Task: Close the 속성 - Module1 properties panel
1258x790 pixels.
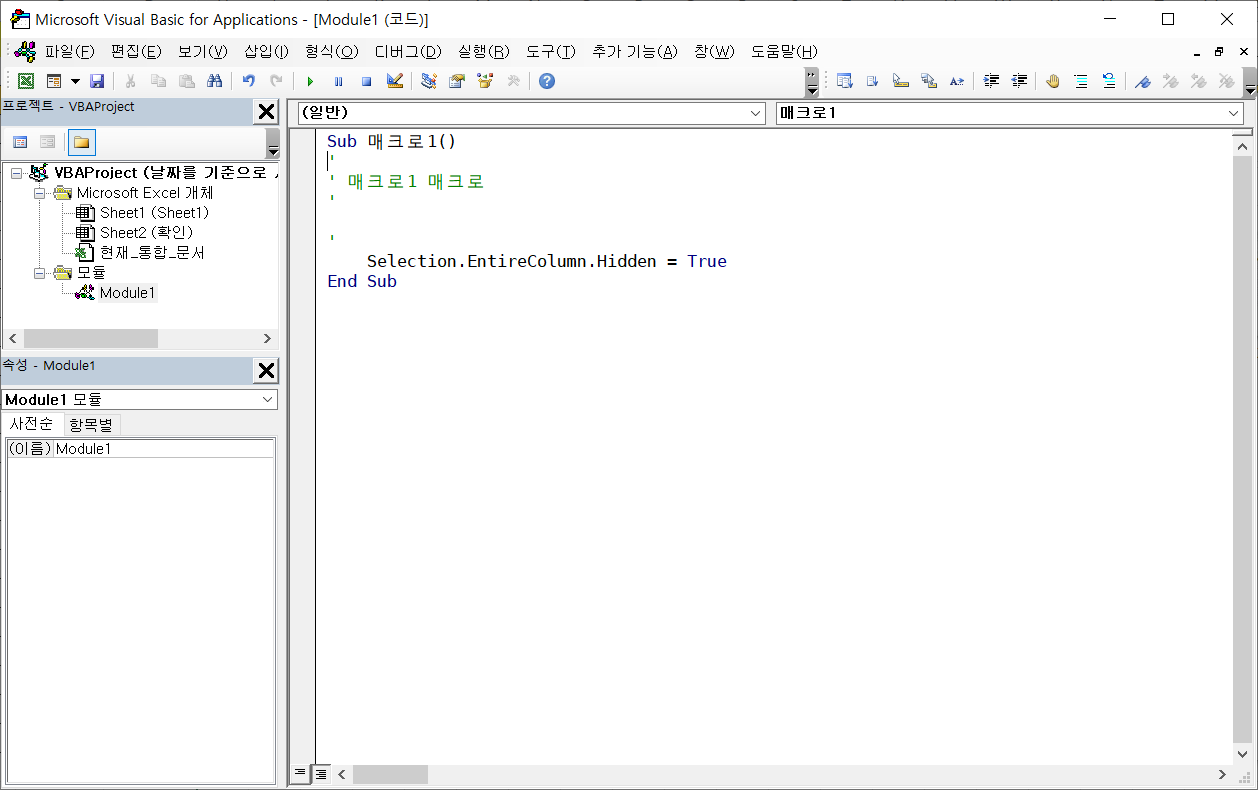Action: 266,371
